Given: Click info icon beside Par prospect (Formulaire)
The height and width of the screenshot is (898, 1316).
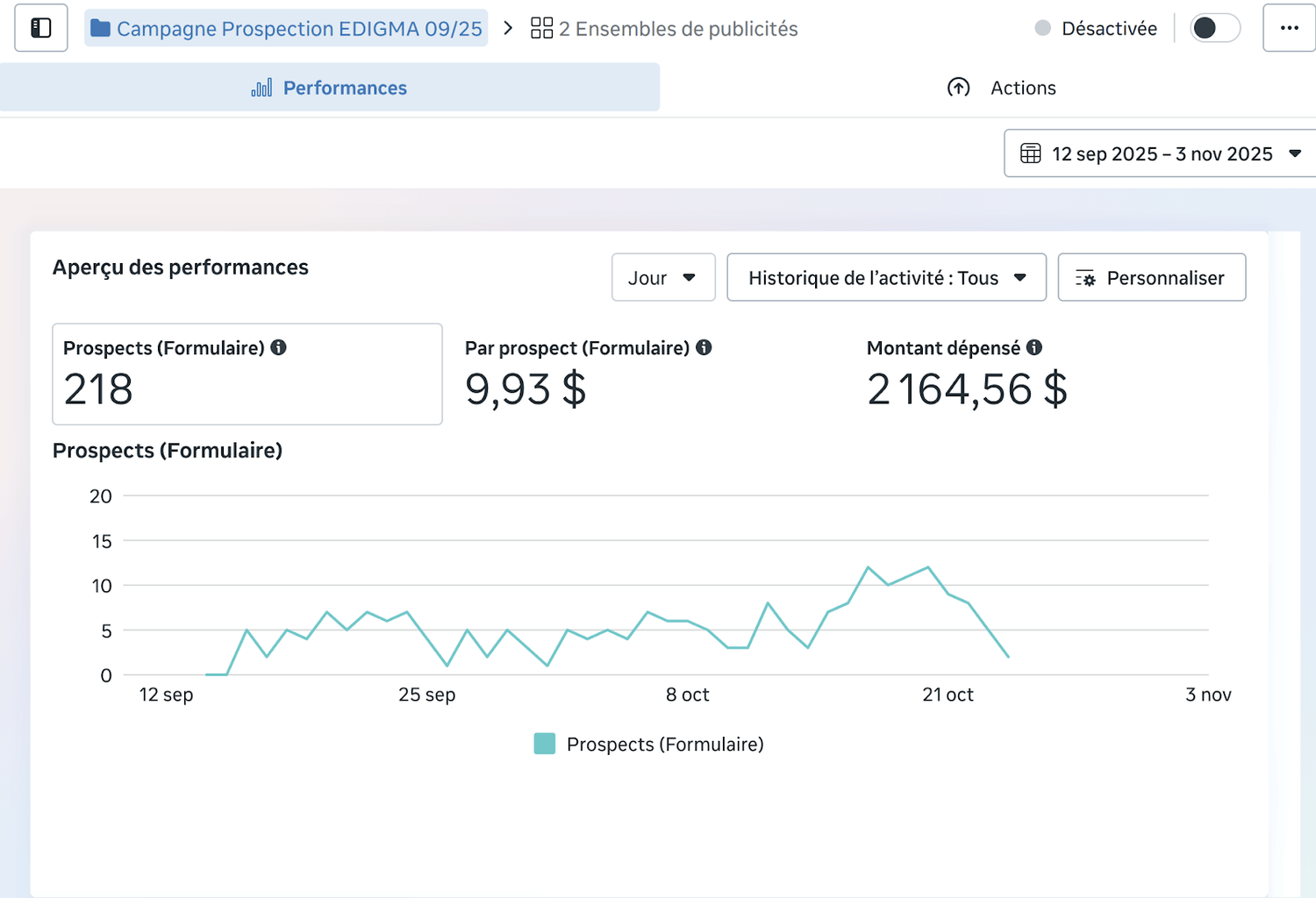Looking at the screenshot, I should [x=704, y=348].
